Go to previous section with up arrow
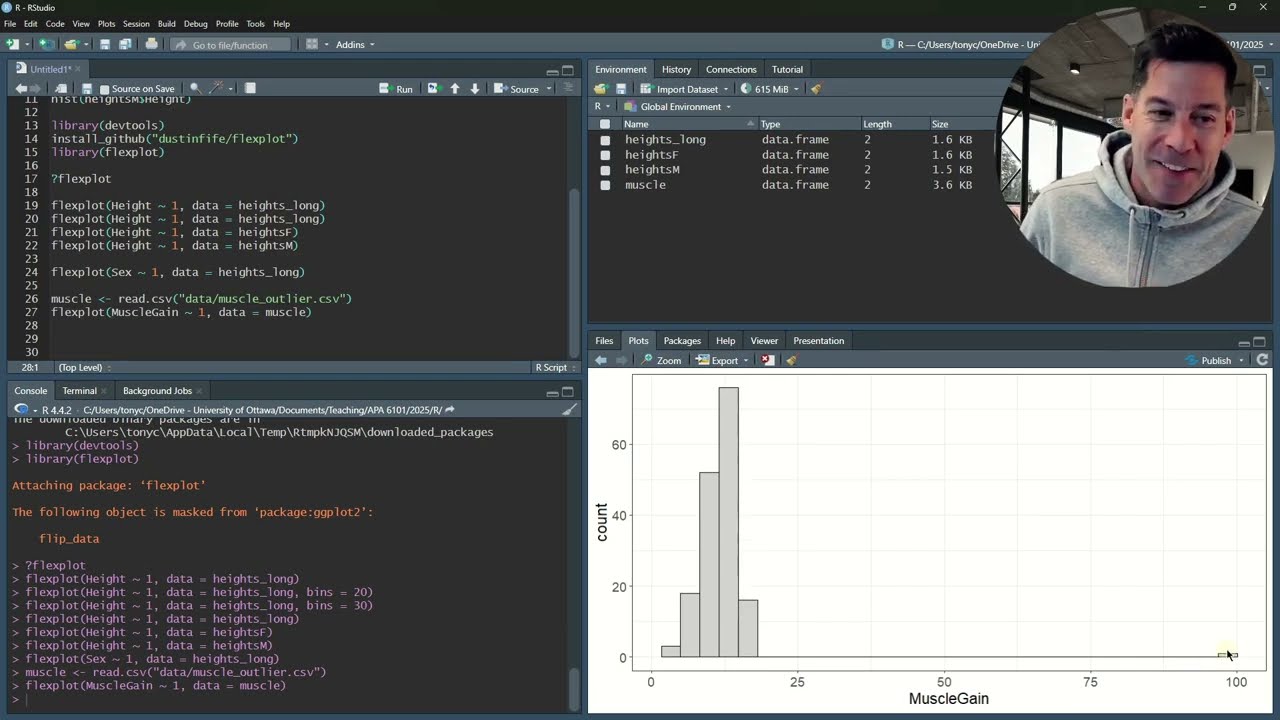Image resolution: width=1280 pixels, height=720 pixels. 455,89
